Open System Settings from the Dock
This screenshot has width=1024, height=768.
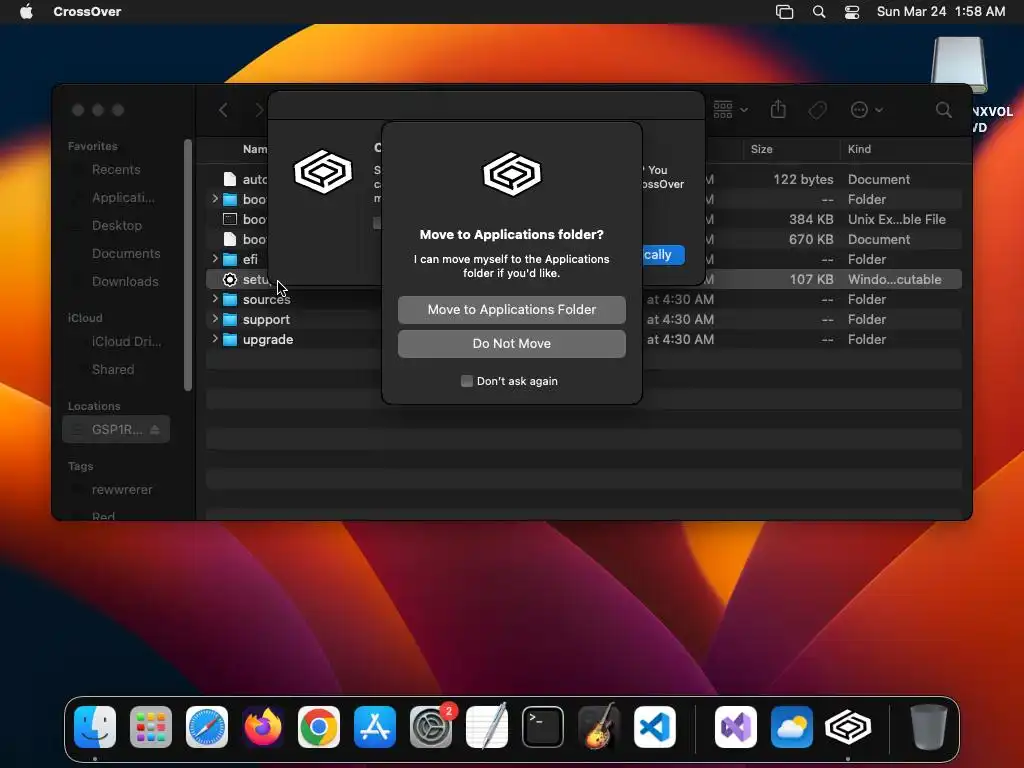click(x=431, y=727)
